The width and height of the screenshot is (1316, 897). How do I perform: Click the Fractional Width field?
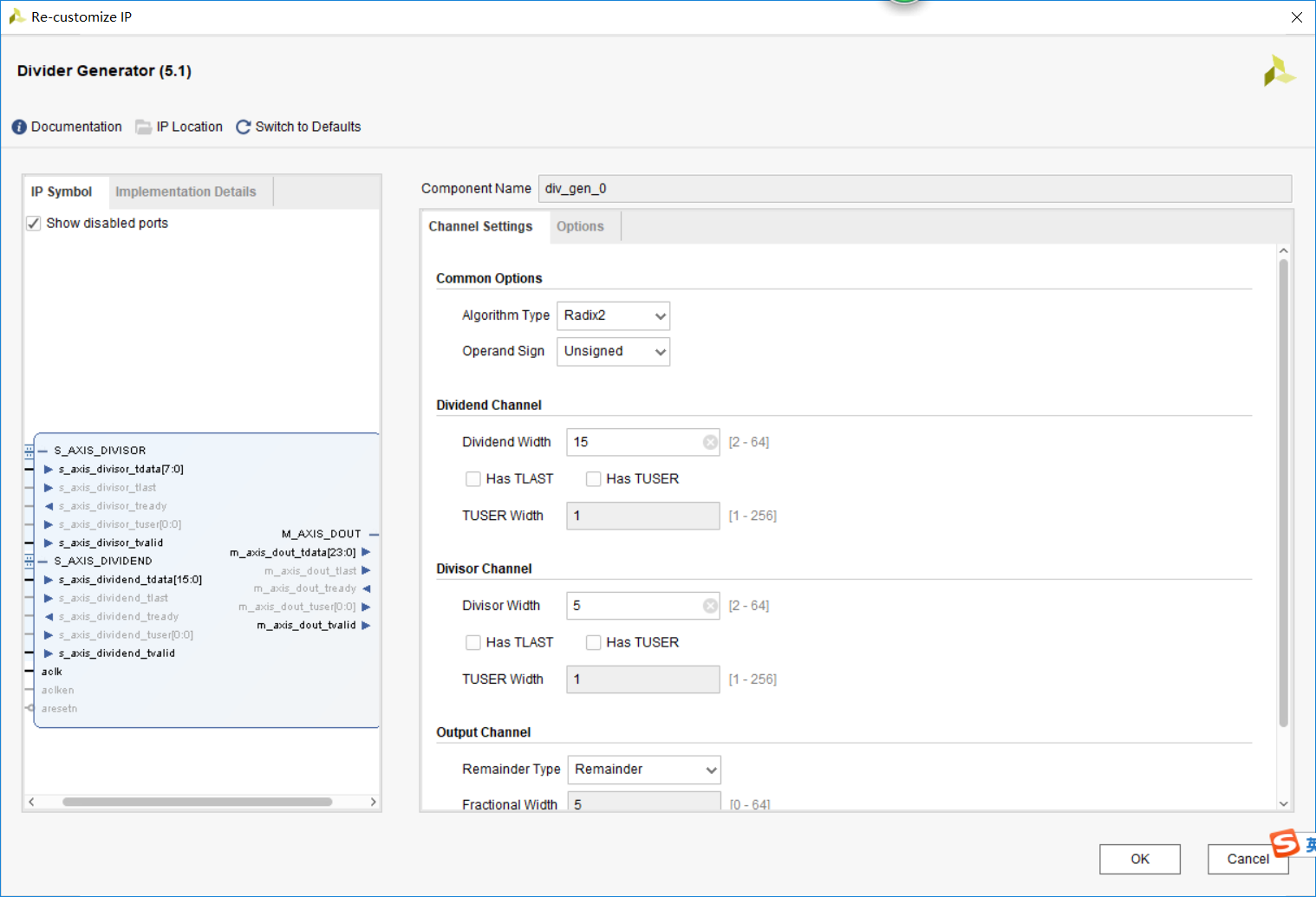644,802
